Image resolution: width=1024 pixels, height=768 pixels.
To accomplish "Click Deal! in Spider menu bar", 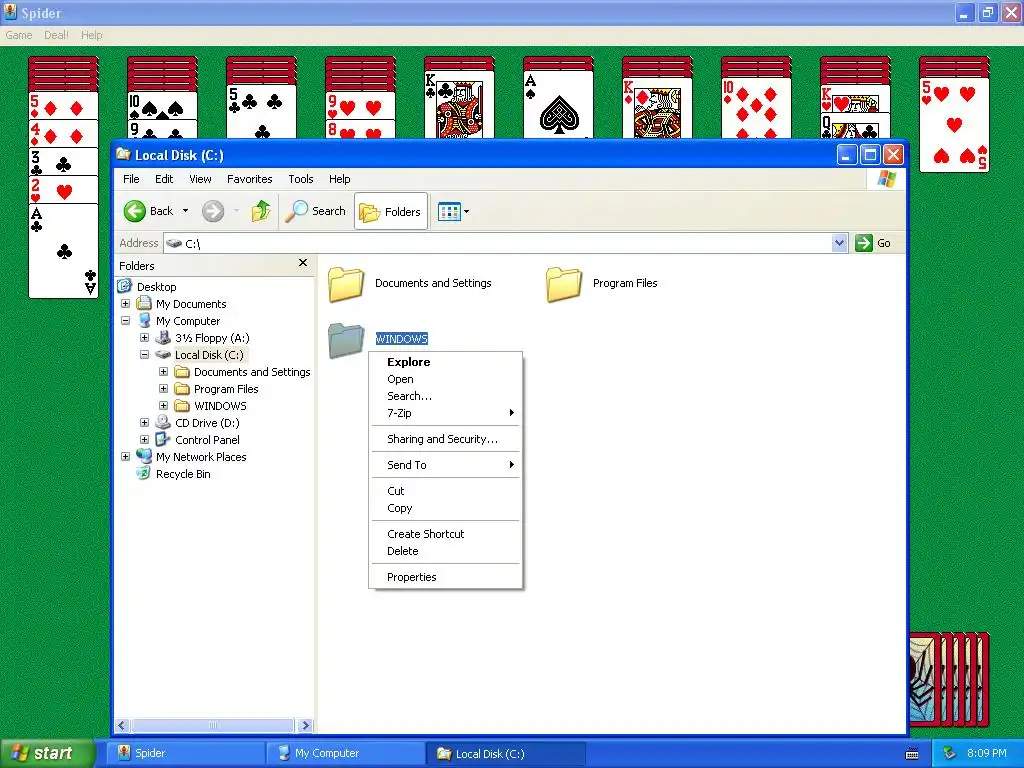I will pos(56,35).
